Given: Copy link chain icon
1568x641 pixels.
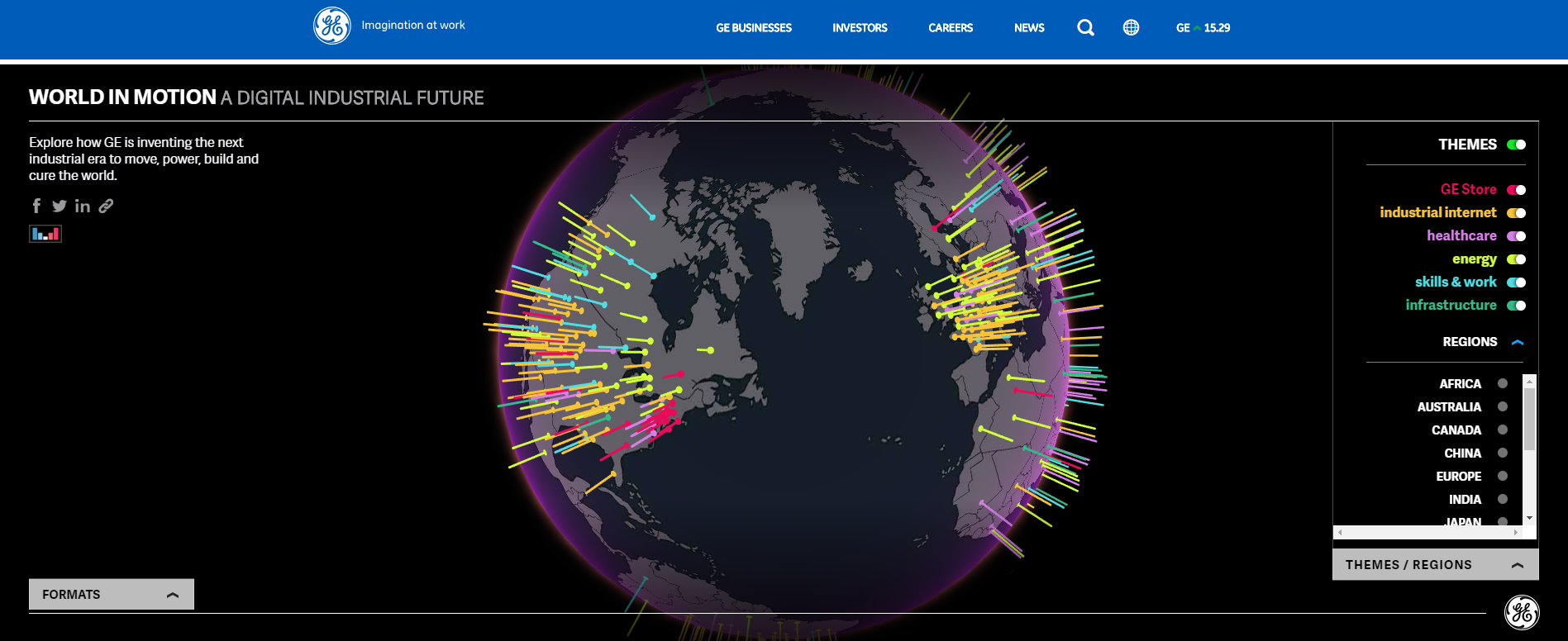Looking at the screenshot, I should point(106,206).
